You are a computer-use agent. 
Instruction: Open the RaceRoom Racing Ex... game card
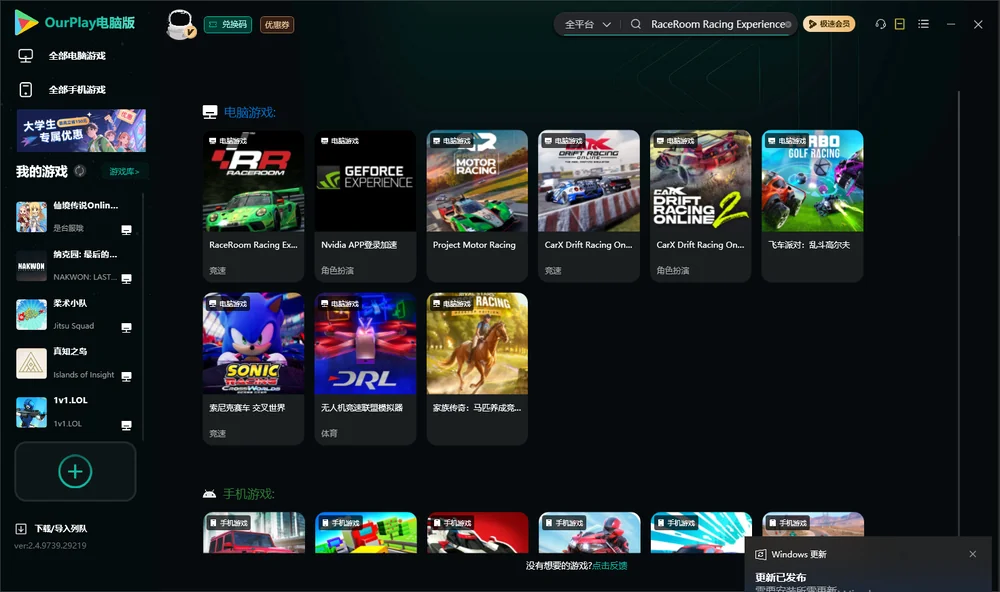[253, 206]
